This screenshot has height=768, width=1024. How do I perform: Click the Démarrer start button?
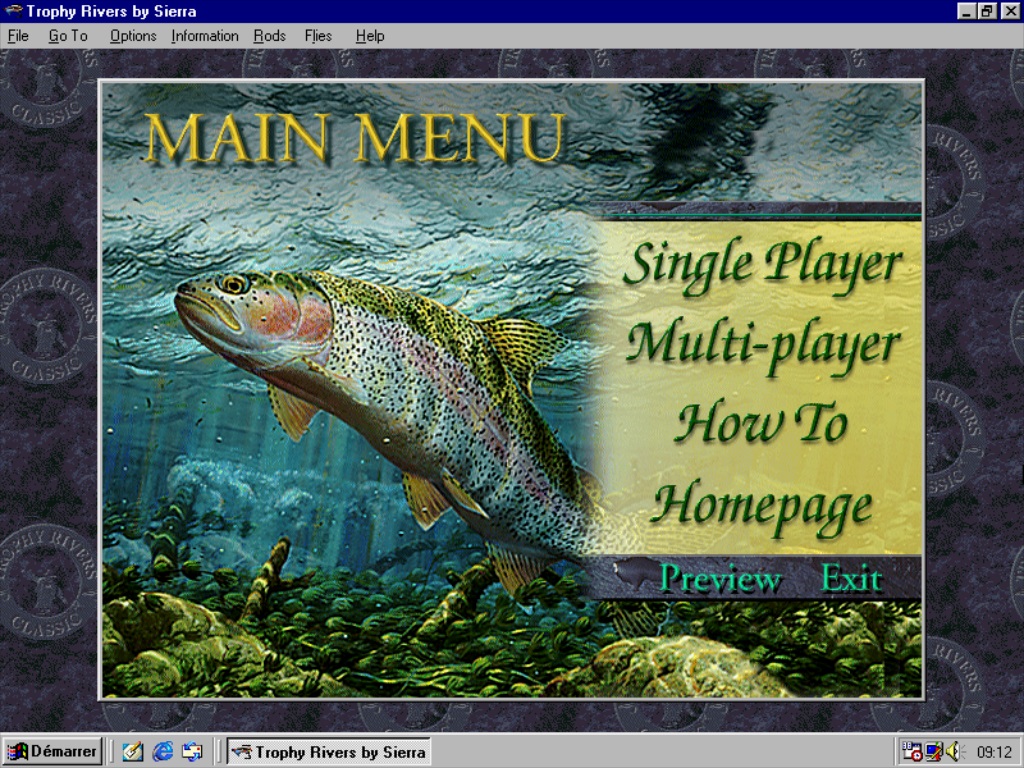pos(52,751)
